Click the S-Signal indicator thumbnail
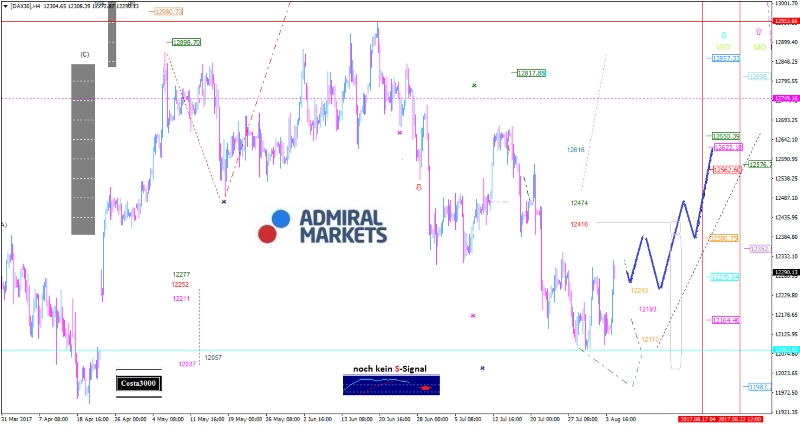 [x=390, y=384]
